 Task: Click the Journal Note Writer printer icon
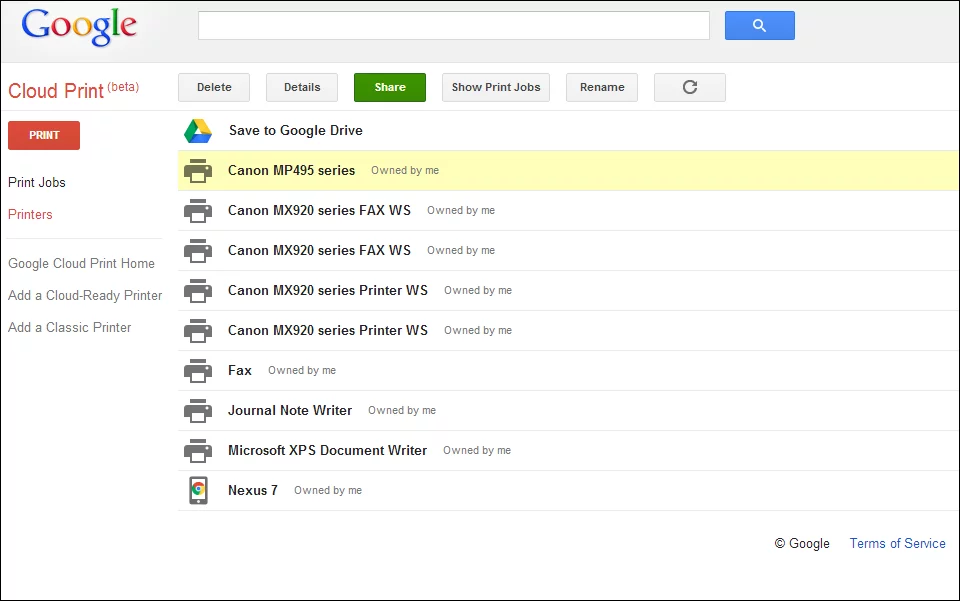(198, 410)
